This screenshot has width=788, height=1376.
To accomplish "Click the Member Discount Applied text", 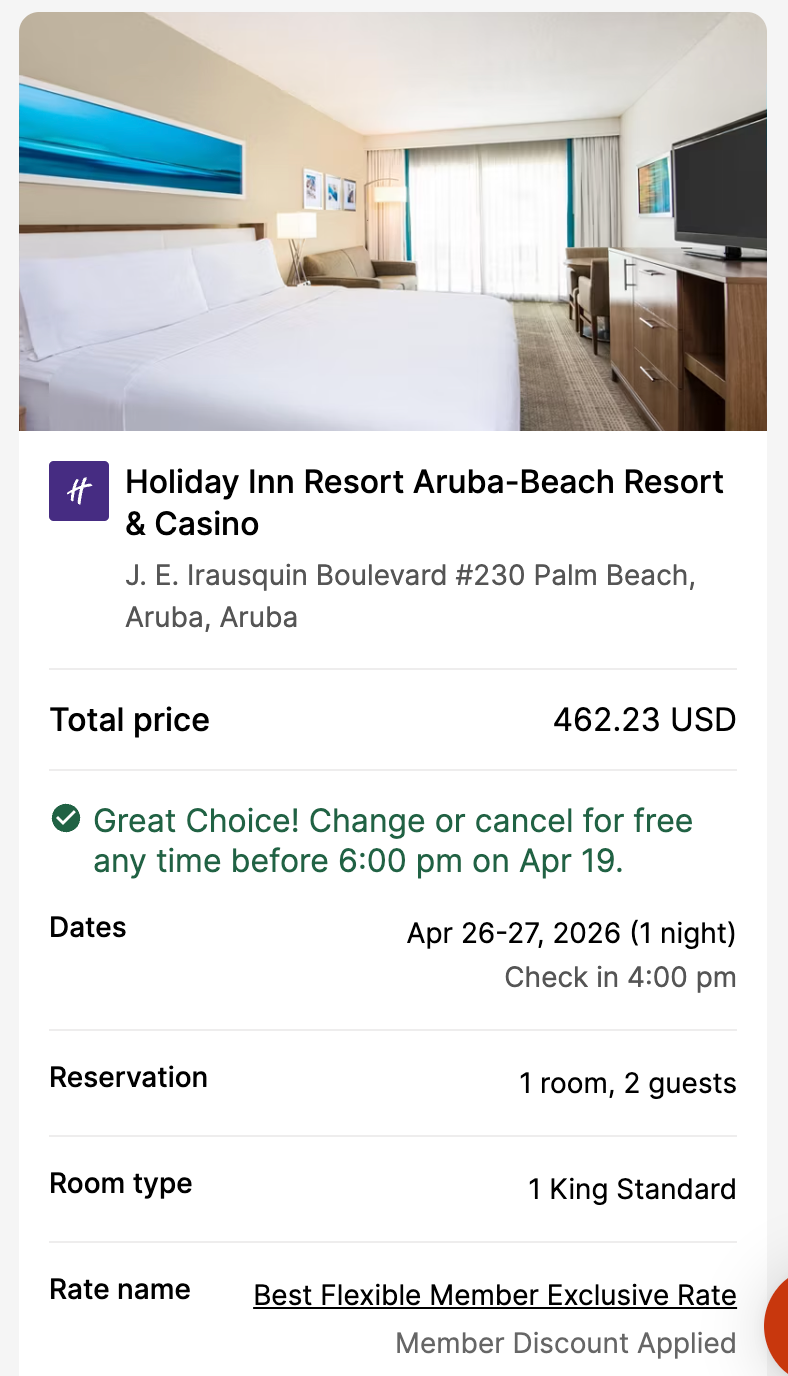I will [565, 1343].
